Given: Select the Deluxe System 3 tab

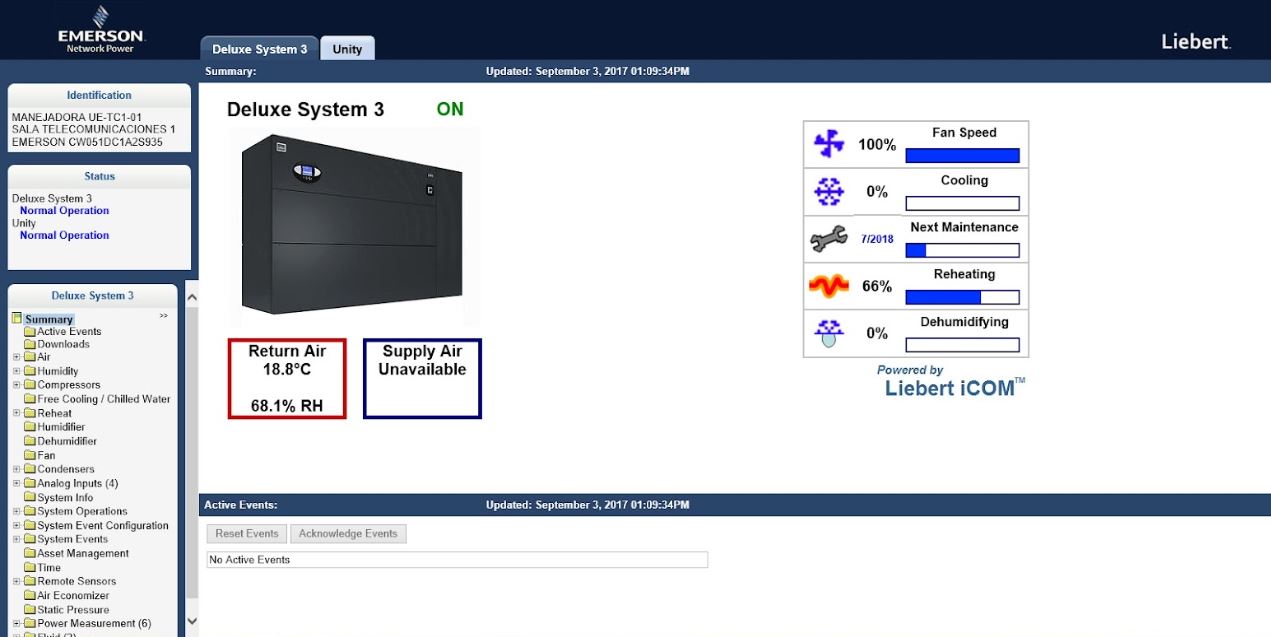Looking at the screenshot, I should click(x=259, y=49).
